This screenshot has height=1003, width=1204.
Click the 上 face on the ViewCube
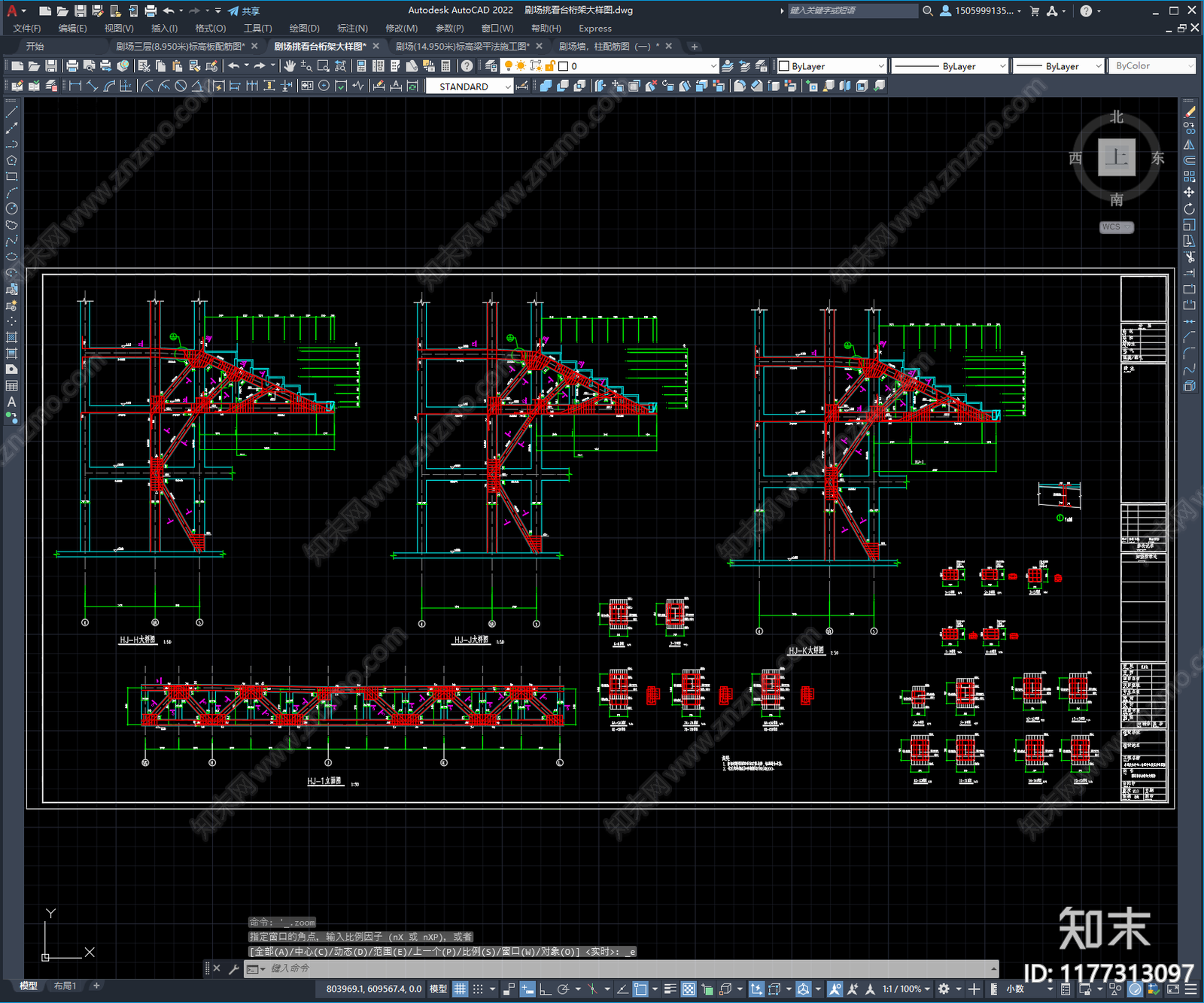1117,157
